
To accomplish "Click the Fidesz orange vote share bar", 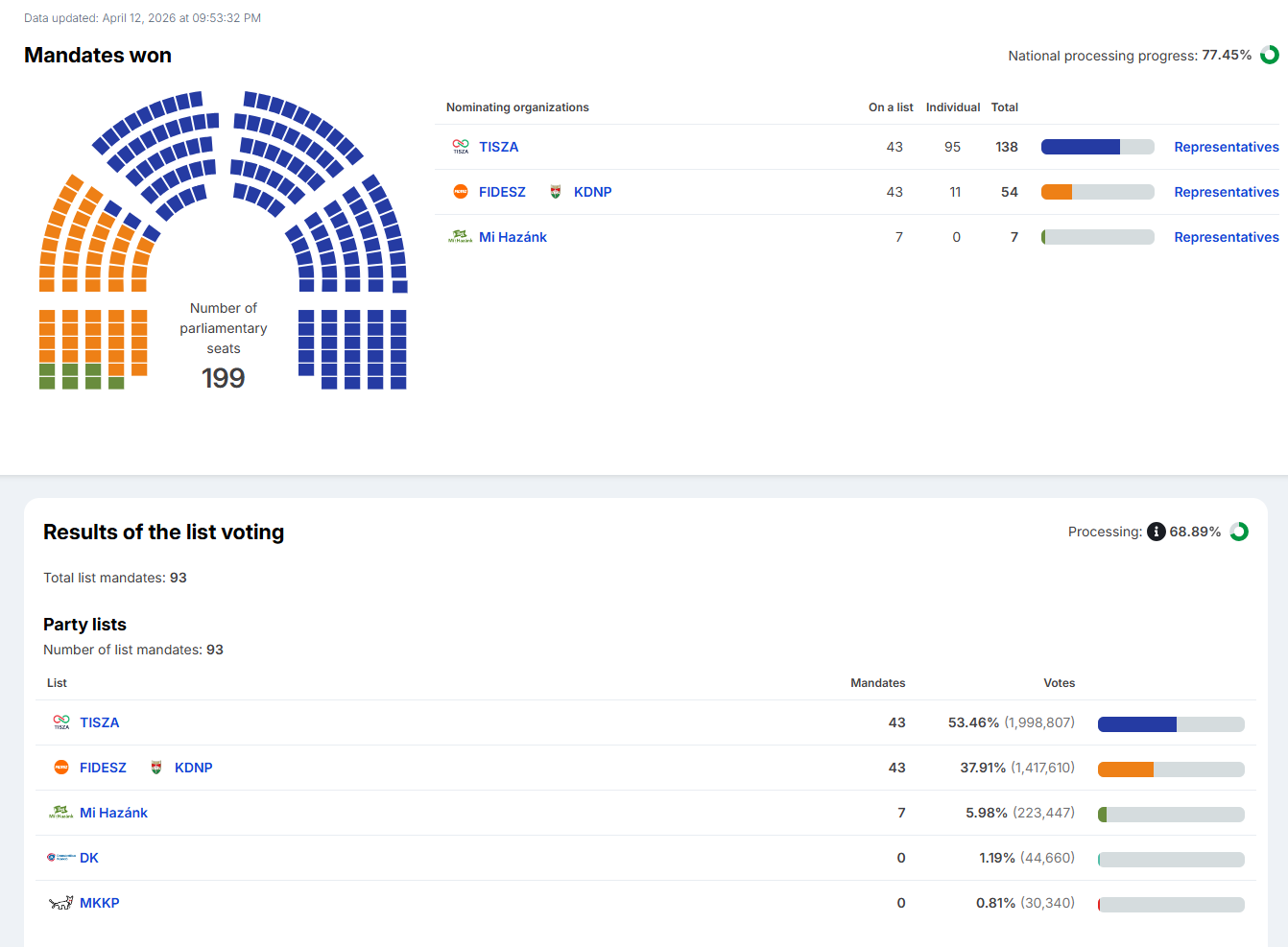I will tap(1125, 769).
